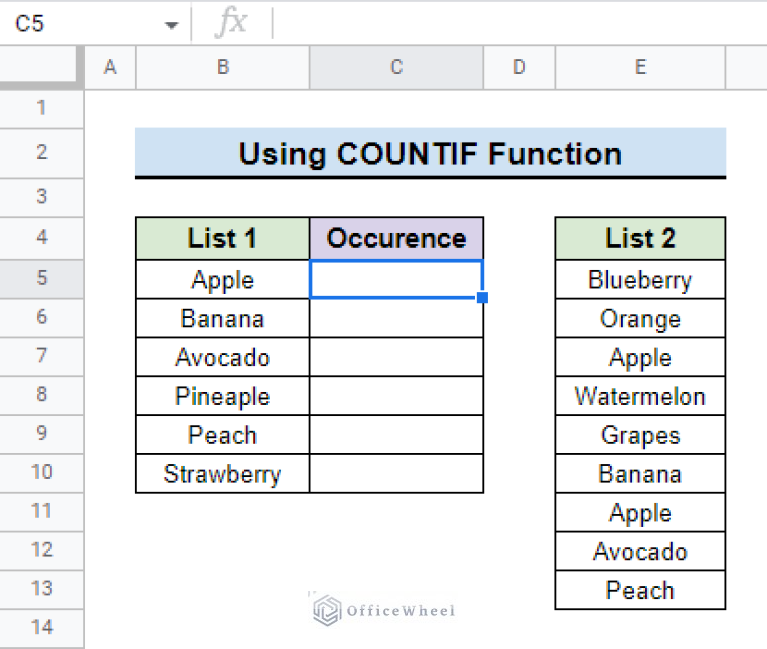The height and width of the screenshot is (649, 767).
Task: Select row 6 header
Action: 42,317
